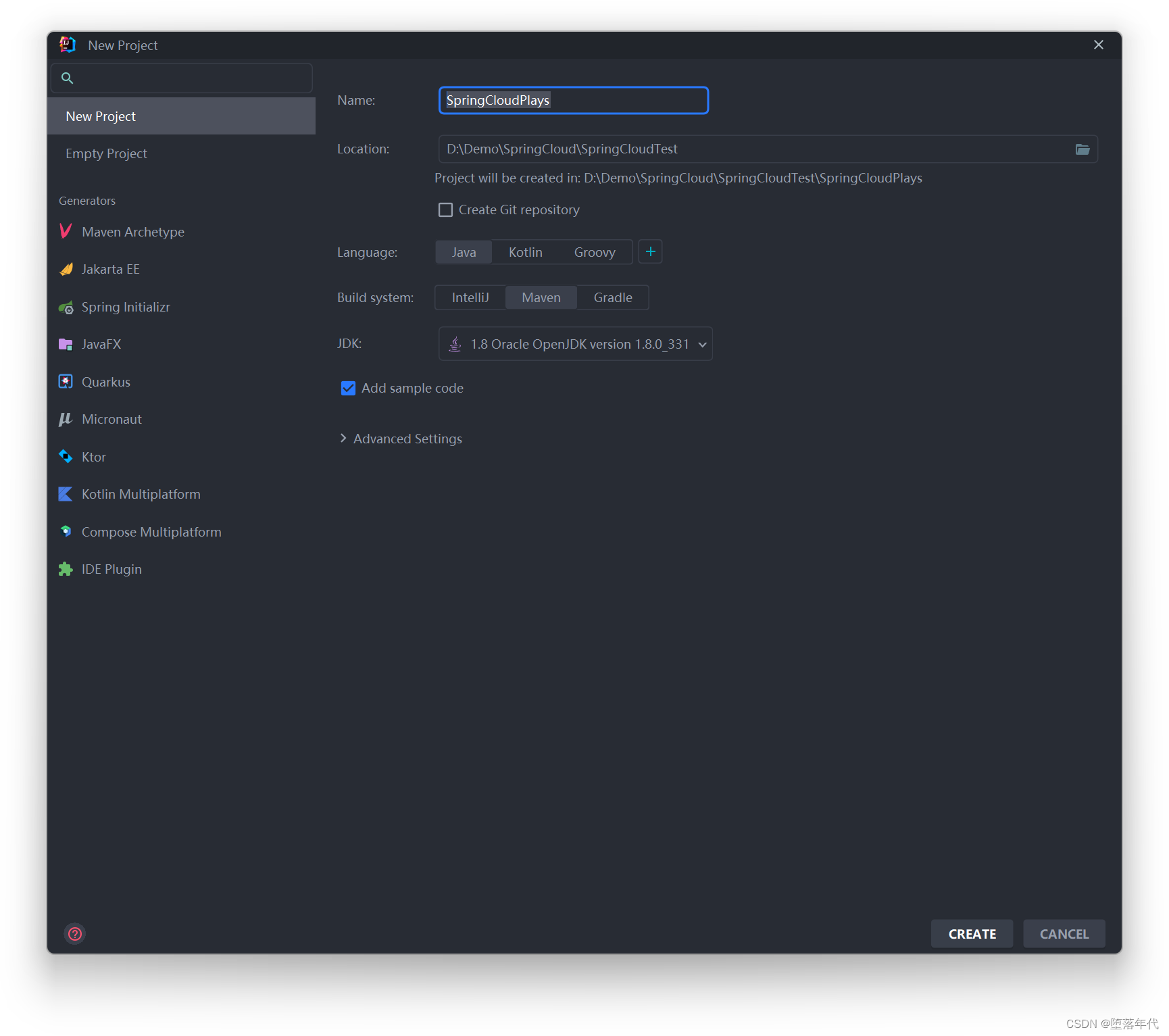Screen dimensions: 1169x1036
Task: Click the IntelliJ IDEA logo in title bar
Action: click(x=68, y=45)
